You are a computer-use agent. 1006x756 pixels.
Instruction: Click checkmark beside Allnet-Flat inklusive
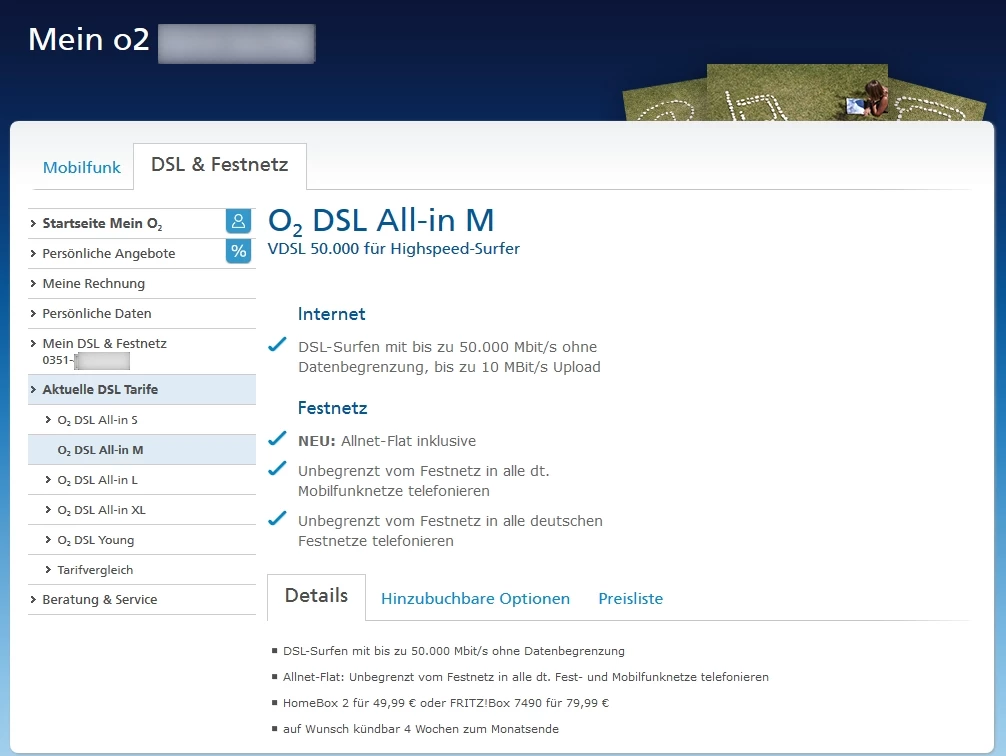[x=277, y=439]
